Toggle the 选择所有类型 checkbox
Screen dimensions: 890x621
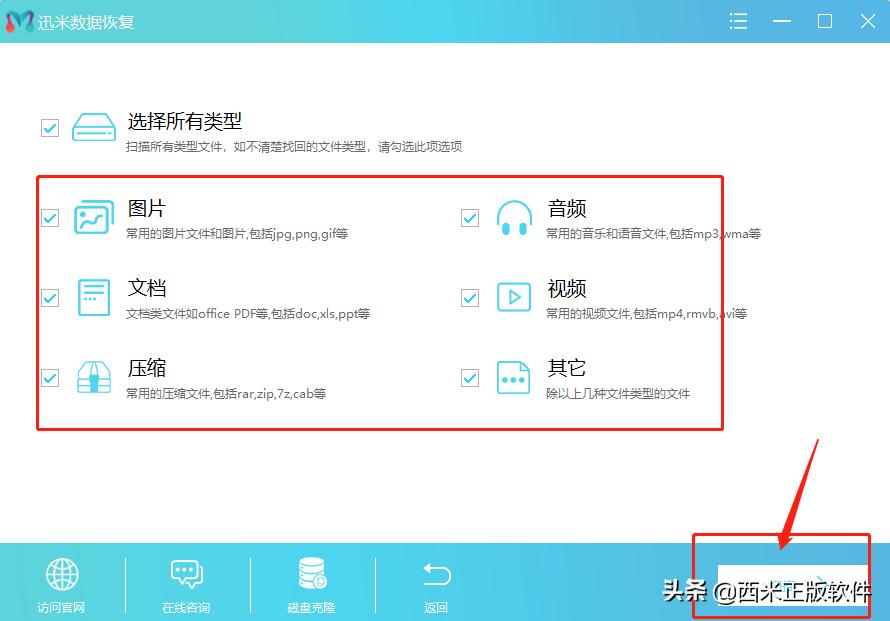pyautogui.click(x=50, y=127)
